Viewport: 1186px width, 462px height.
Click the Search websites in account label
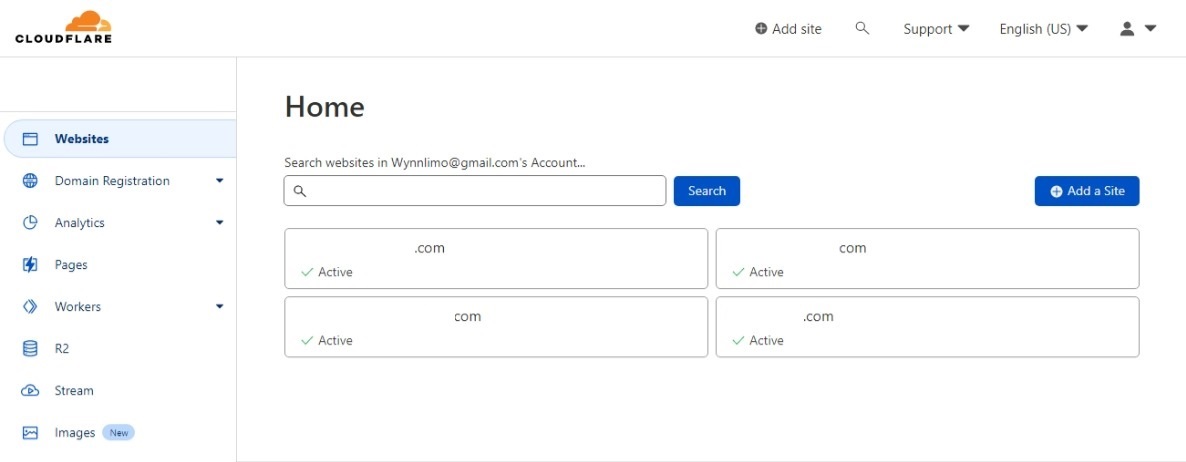point(435,162)
